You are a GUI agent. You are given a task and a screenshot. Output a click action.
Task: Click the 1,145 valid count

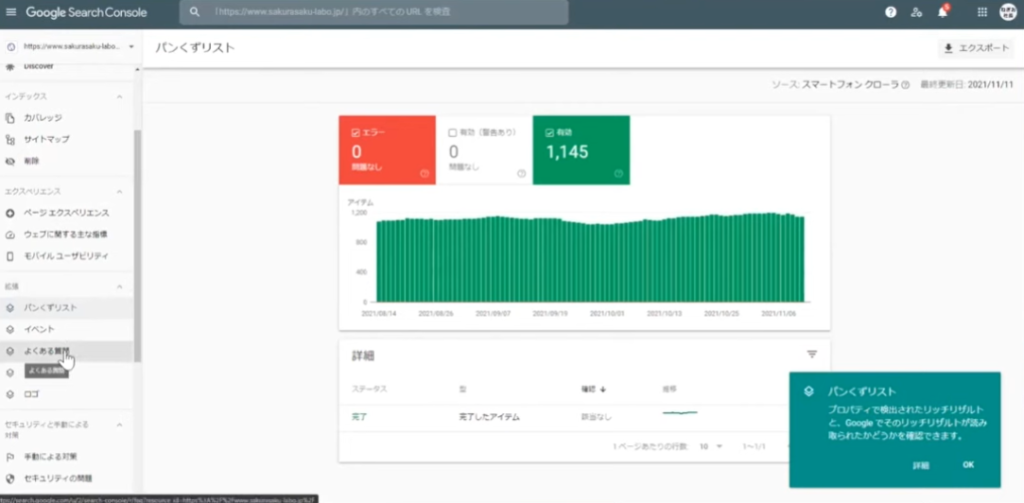click(x=567, y=152)
